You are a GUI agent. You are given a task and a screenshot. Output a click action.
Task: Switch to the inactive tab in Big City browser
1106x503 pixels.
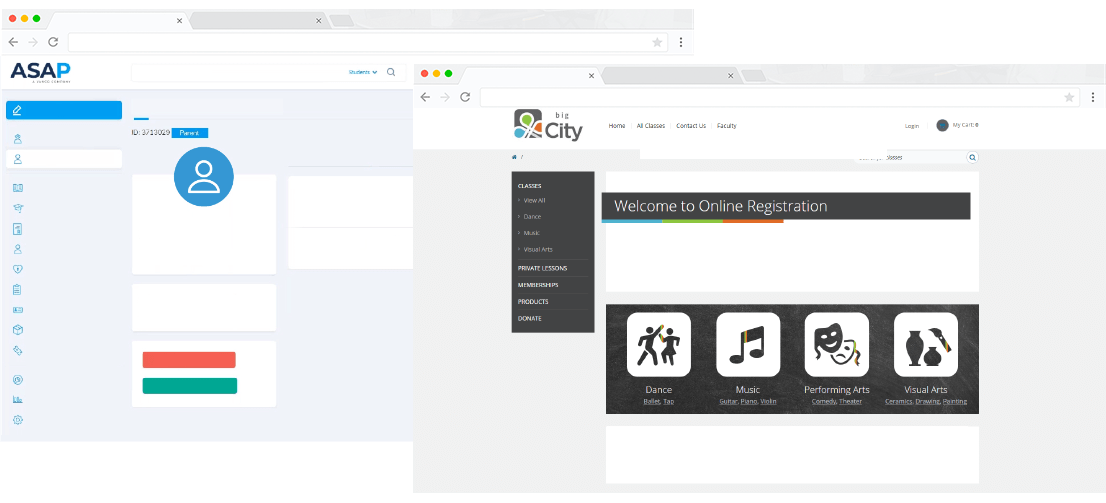pos(670,75)
